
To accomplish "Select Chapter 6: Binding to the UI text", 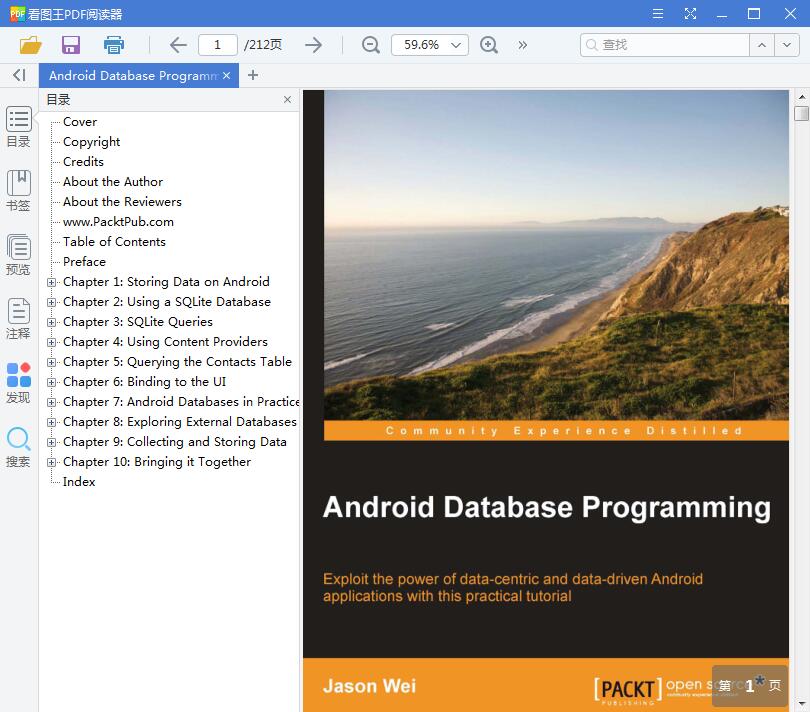I will (x=145, y=382).
